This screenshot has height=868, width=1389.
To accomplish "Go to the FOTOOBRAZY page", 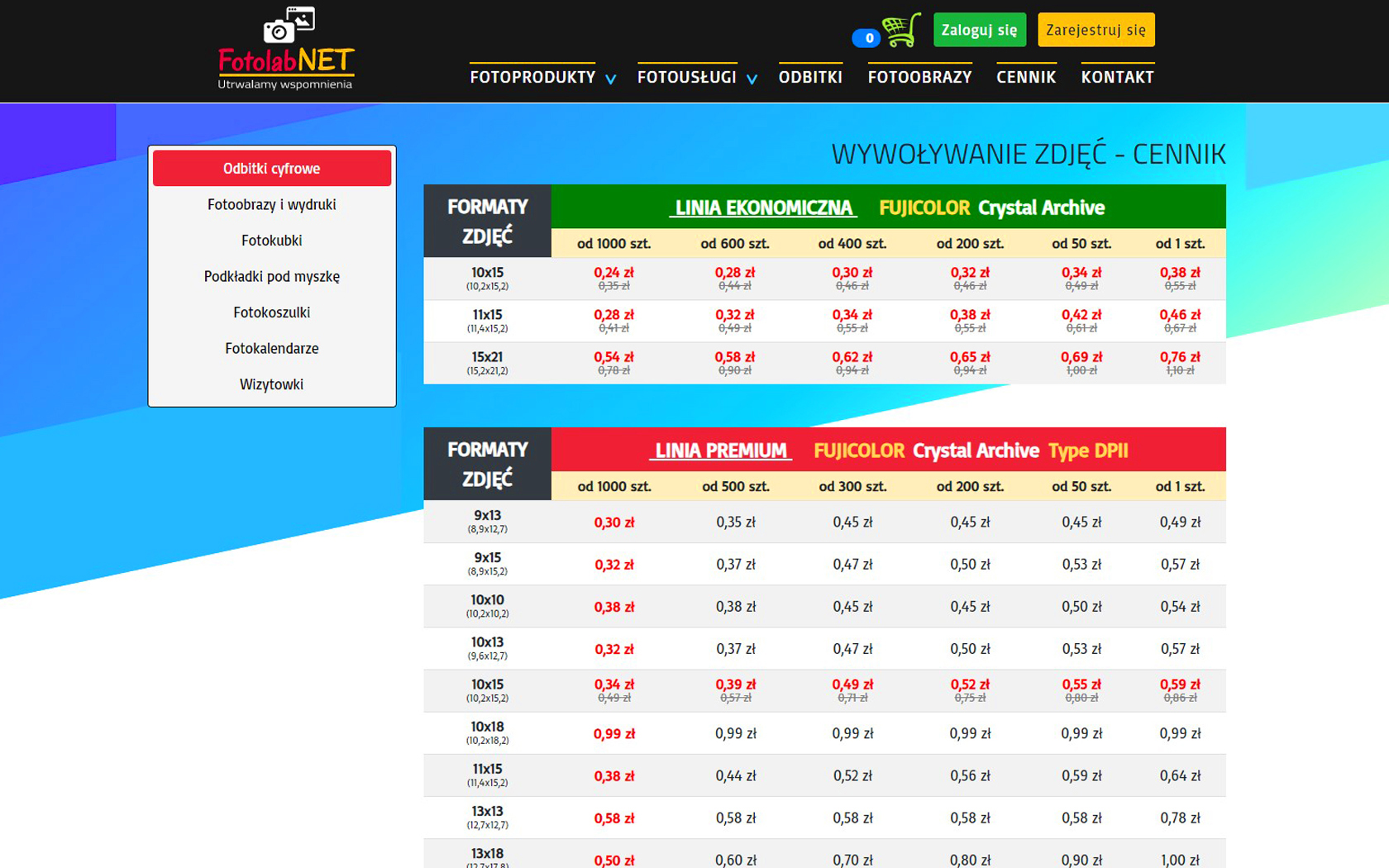I will 919,77.
